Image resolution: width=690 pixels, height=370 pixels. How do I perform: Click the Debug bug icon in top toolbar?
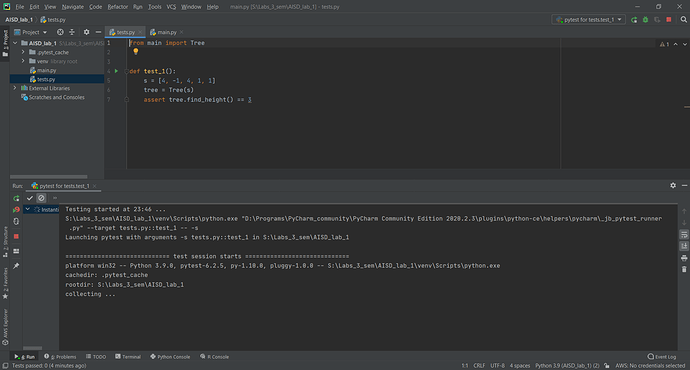click(645, 20)
